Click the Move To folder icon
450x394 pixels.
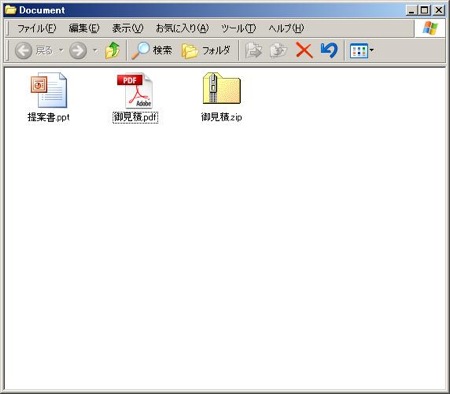(254, 51)
